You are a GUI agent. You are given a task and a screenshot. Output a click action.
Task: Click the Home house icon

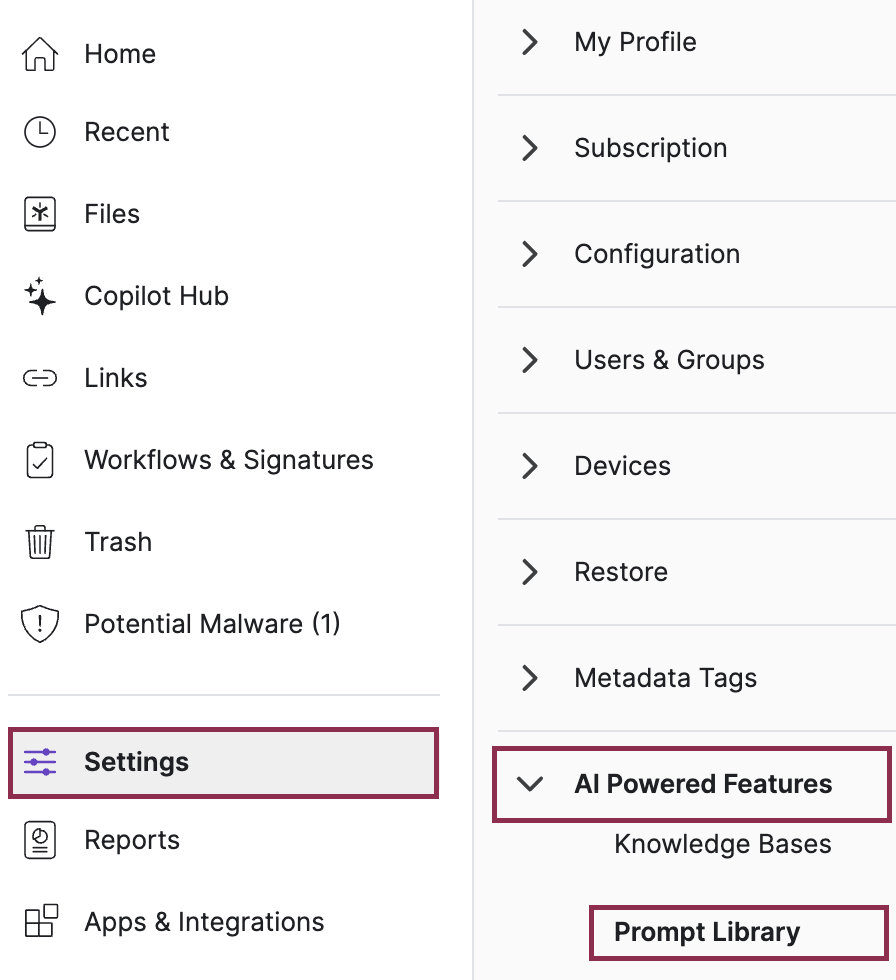point(40,54)
